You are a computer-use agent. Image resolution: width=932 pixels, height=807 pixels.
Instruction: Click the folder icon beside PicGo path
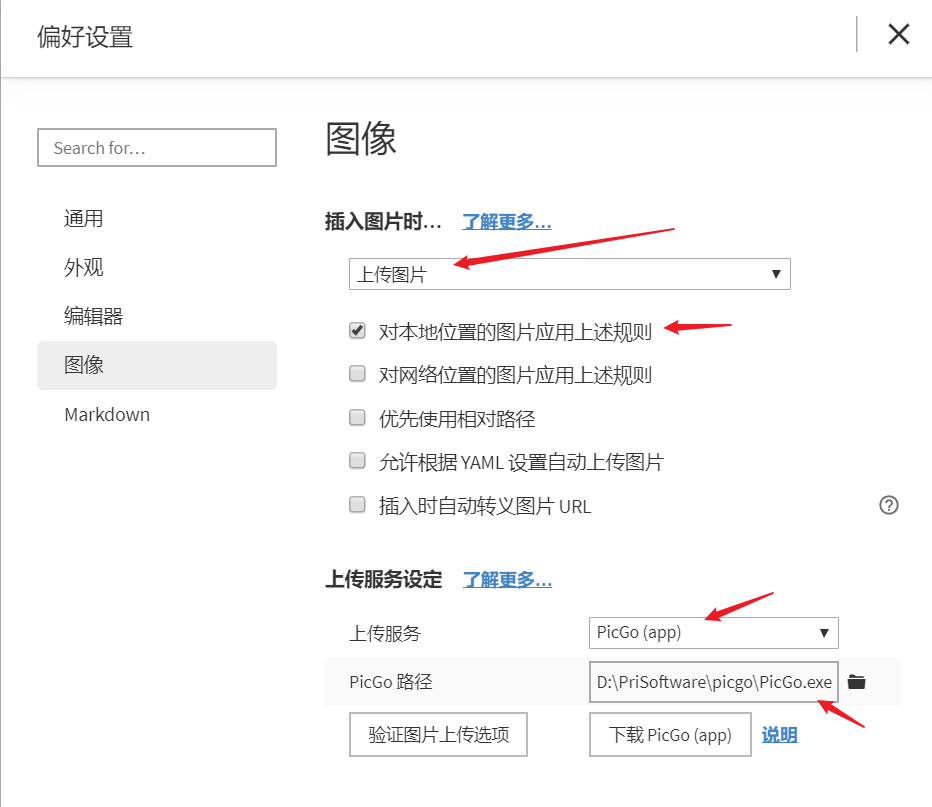856,682
